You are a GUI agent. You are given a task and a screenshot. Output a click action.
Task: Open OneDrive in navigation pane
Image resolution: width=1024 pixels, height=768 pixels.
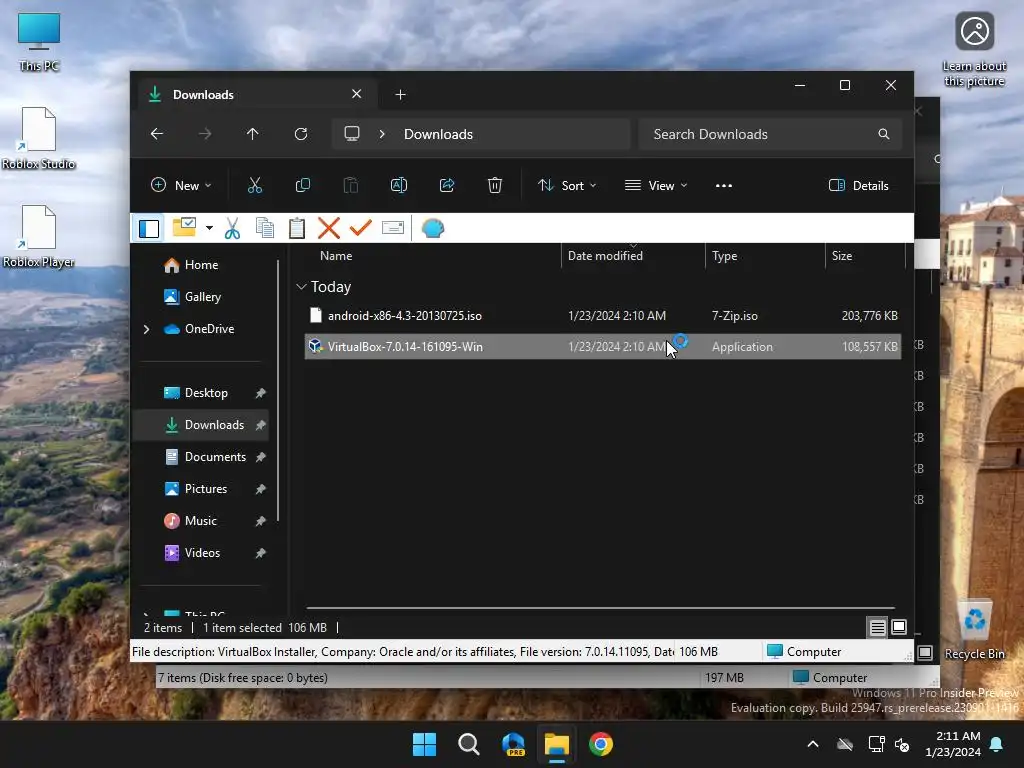pos(209,329)
